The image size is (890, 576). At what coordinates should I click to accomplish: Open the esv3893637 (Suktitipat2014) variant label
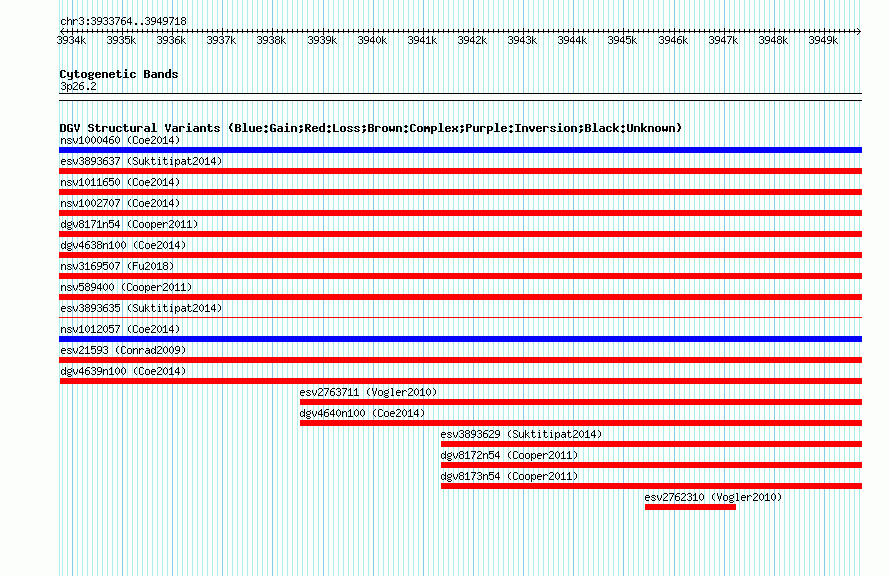pyautogui.click(x=141, y=161)
